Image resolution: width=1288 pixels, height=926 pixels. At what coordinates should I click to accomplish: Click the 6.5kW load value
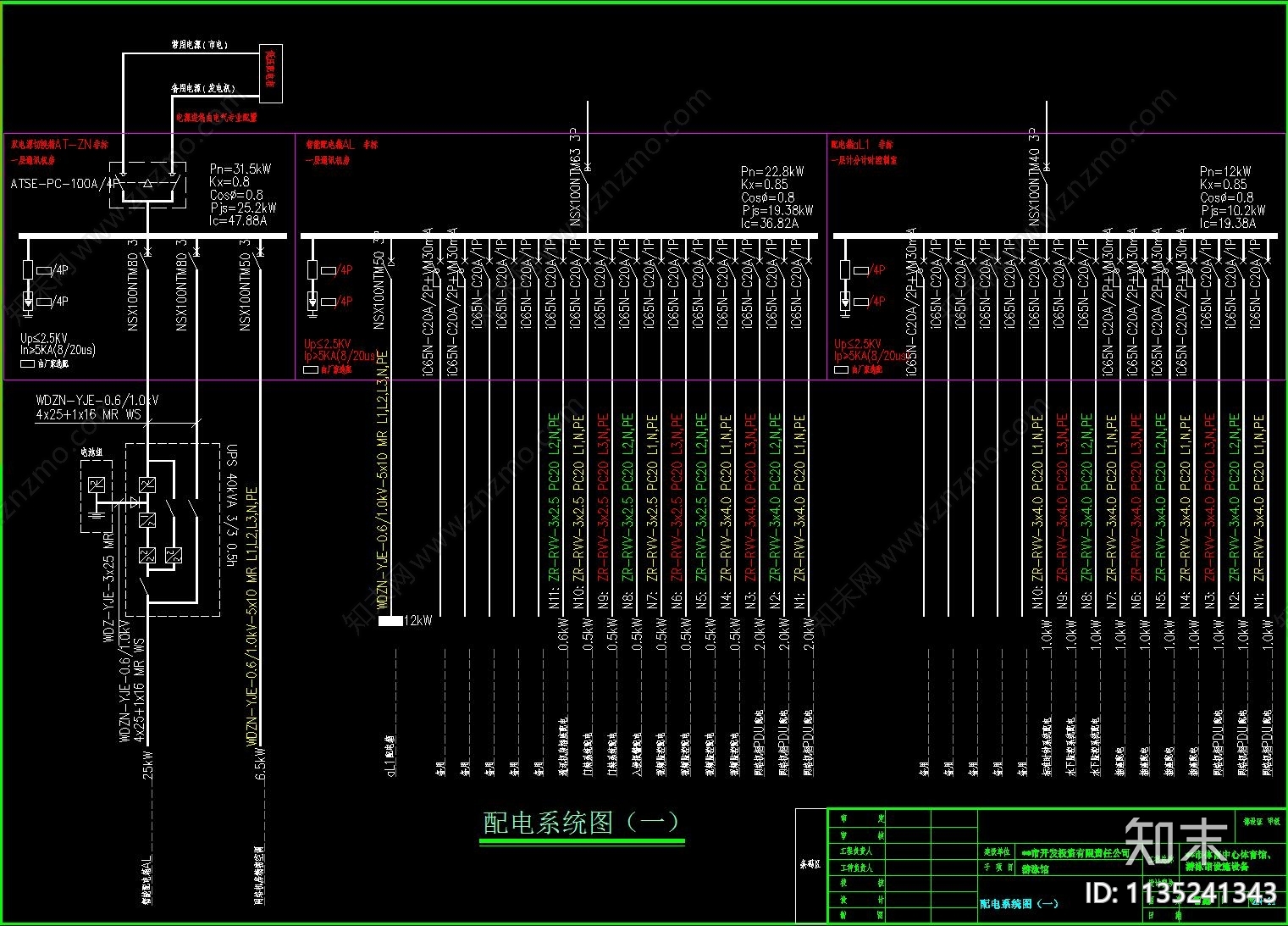pos(261,765)
